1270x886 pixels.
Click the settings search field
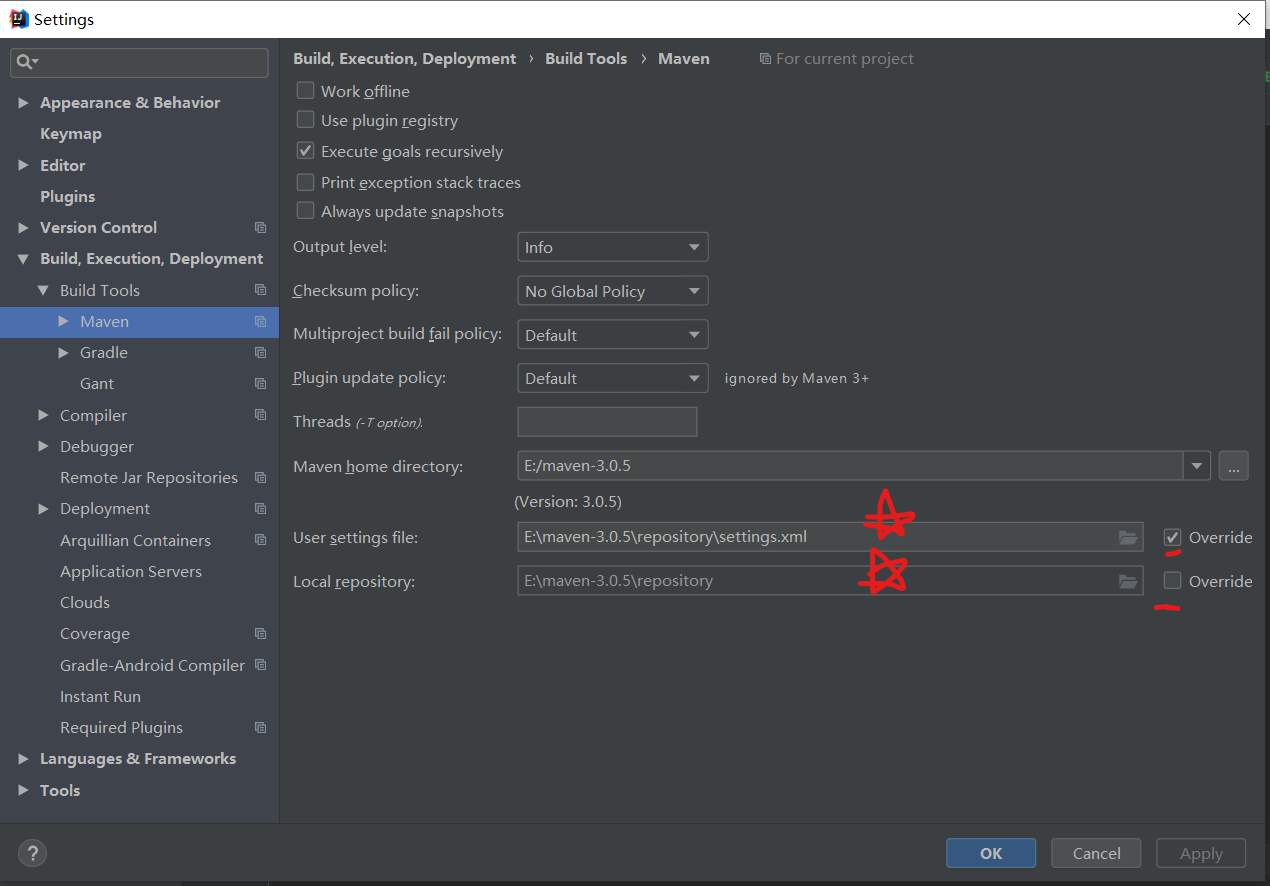pos(139,62)
